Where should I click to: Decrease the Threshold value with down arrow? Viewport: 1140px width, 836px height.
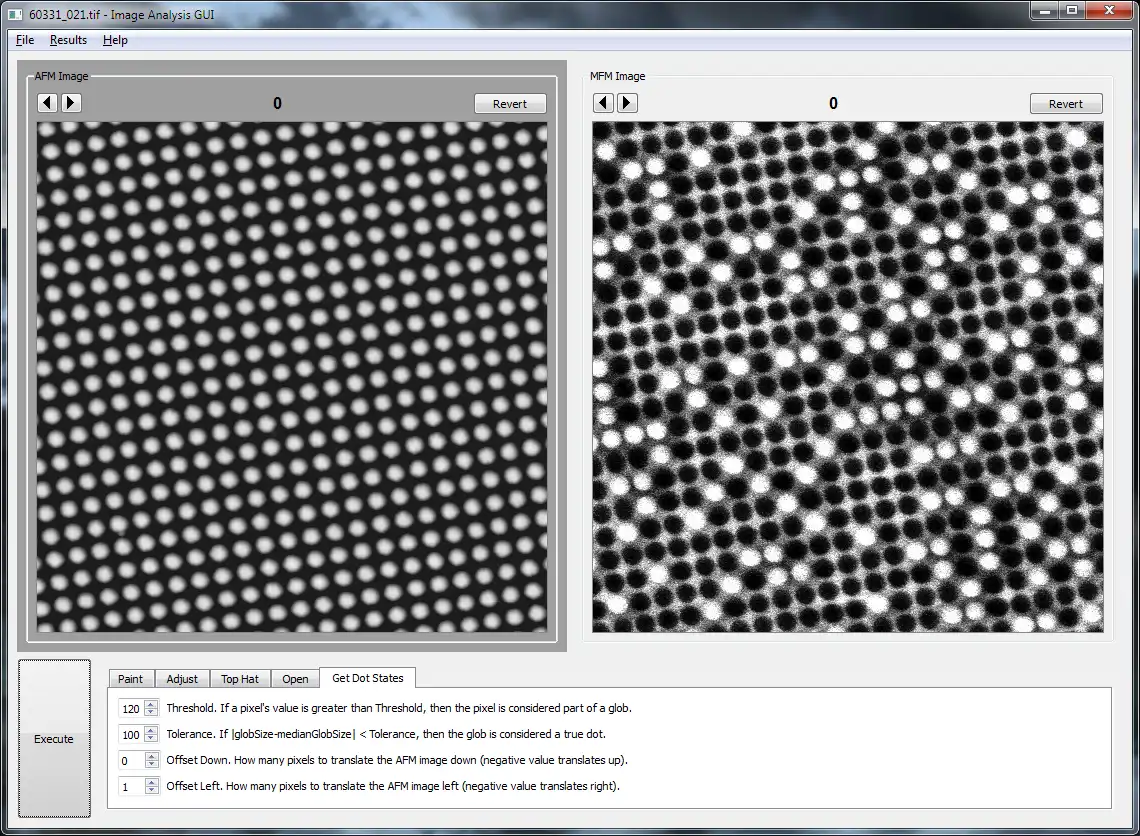(151, 712)
